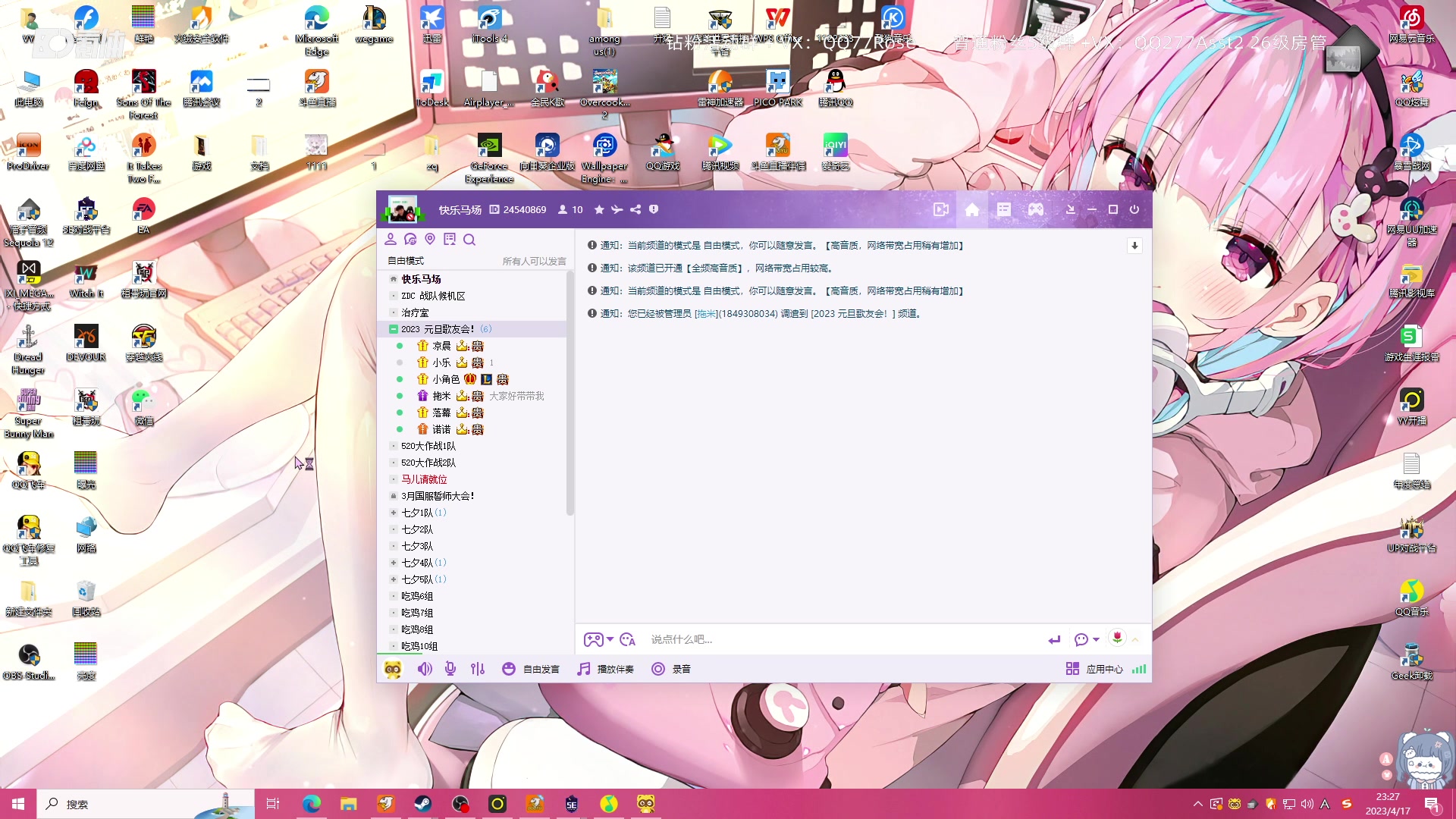Mute speaker volume in YY bottom bar
The width and height of the screenshot is (1456, 819).
[425, 669]
